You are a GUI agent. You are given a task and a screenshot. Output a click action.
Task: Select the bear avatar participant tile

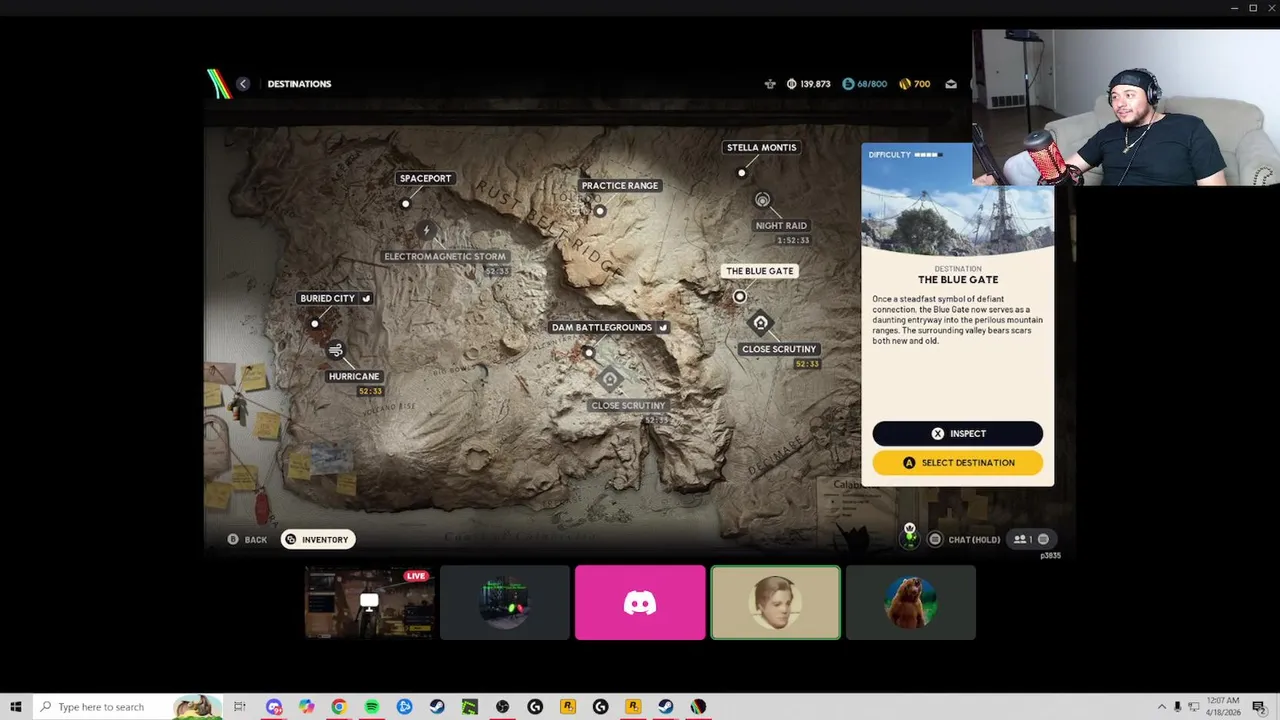(x=910, y=603)
